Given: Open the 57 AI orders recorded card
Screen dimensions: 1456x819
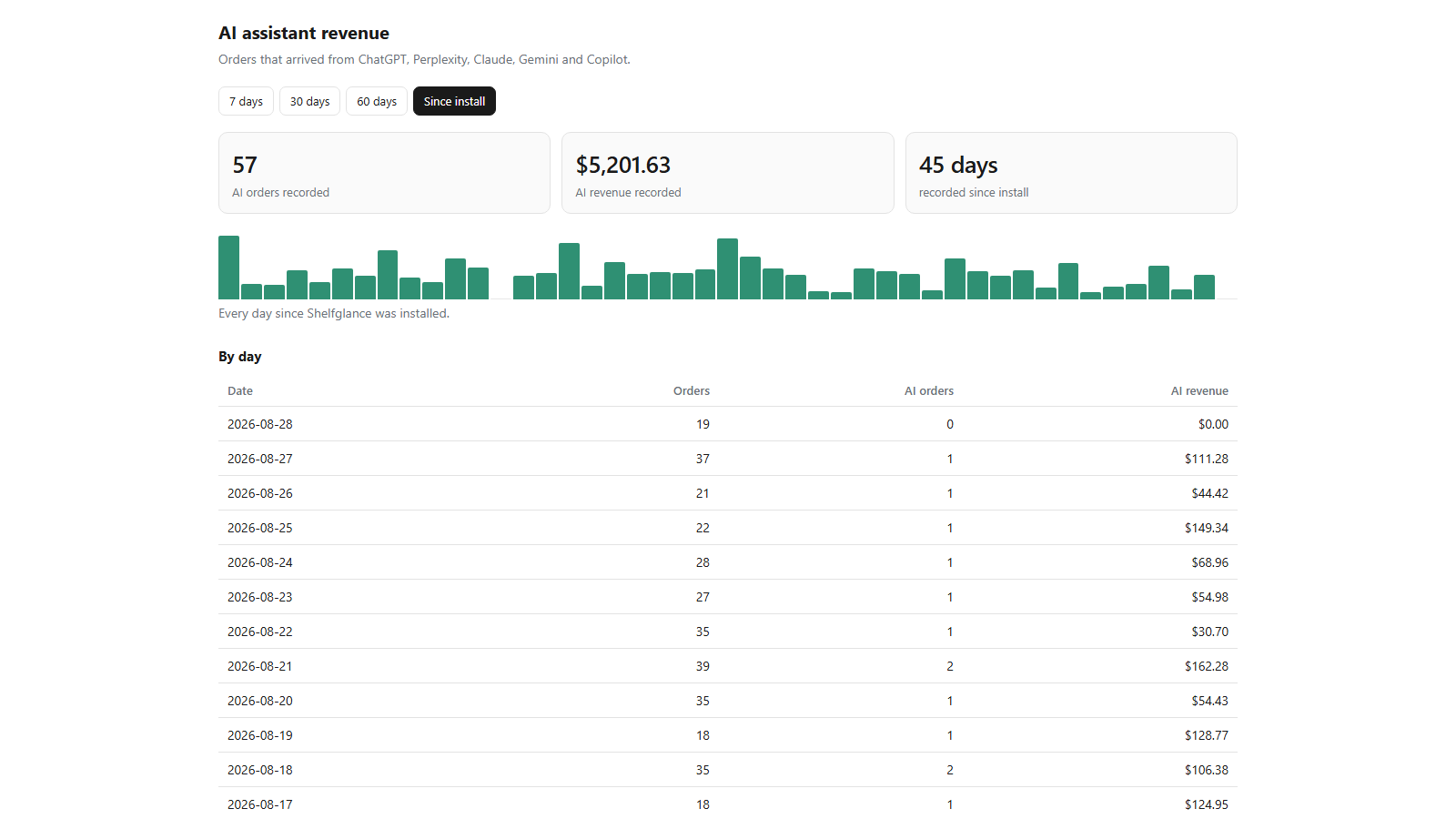Looking at the screenshot, I should coord(384,173).
